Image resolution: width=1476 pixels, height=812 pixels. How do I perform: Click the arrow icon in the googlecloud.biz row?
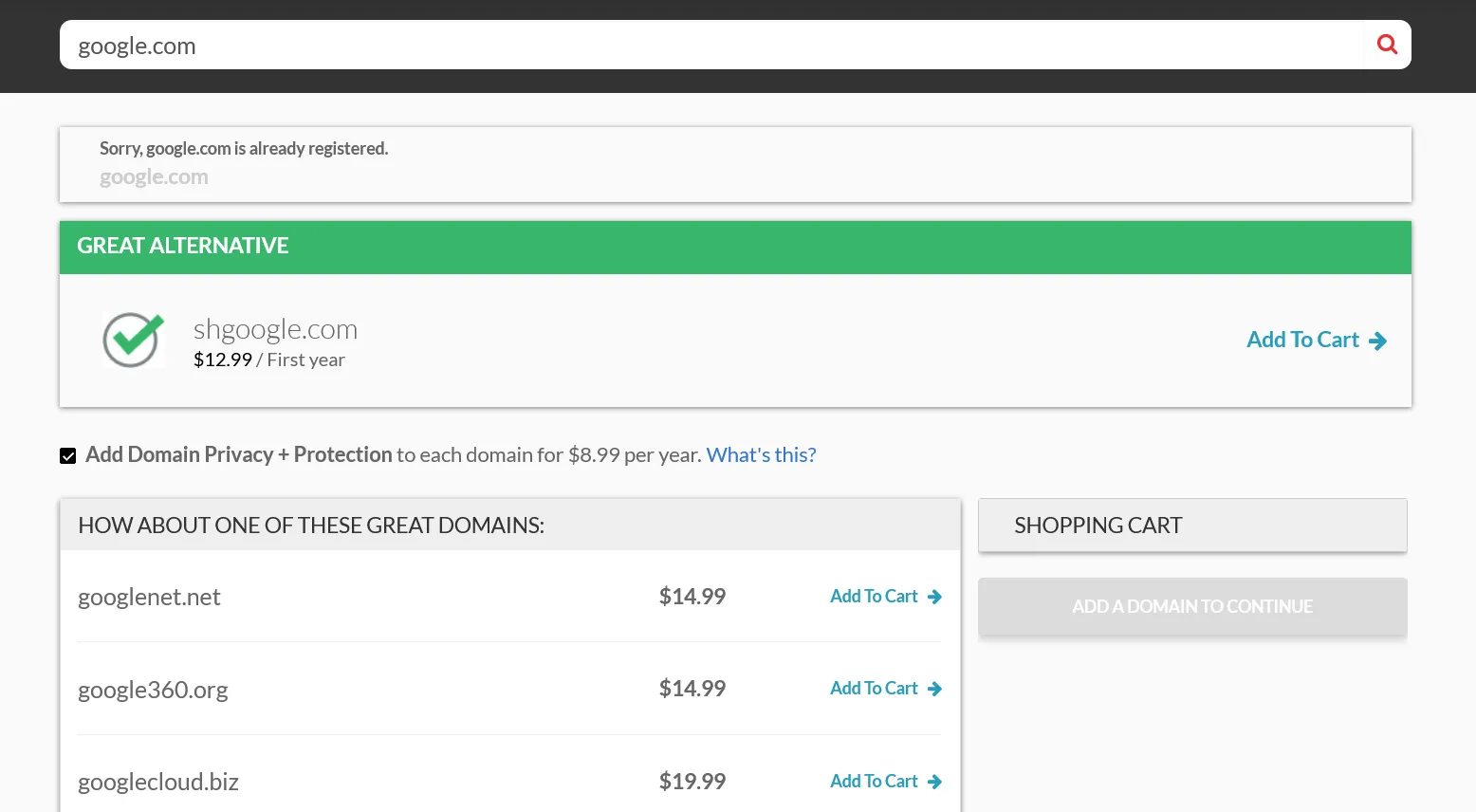tap(934, 782)
